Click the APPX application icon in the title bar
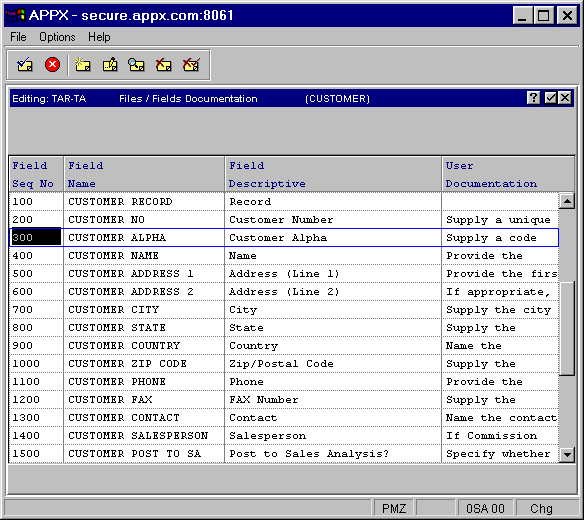The image size is (584, 520). point(15,15)
